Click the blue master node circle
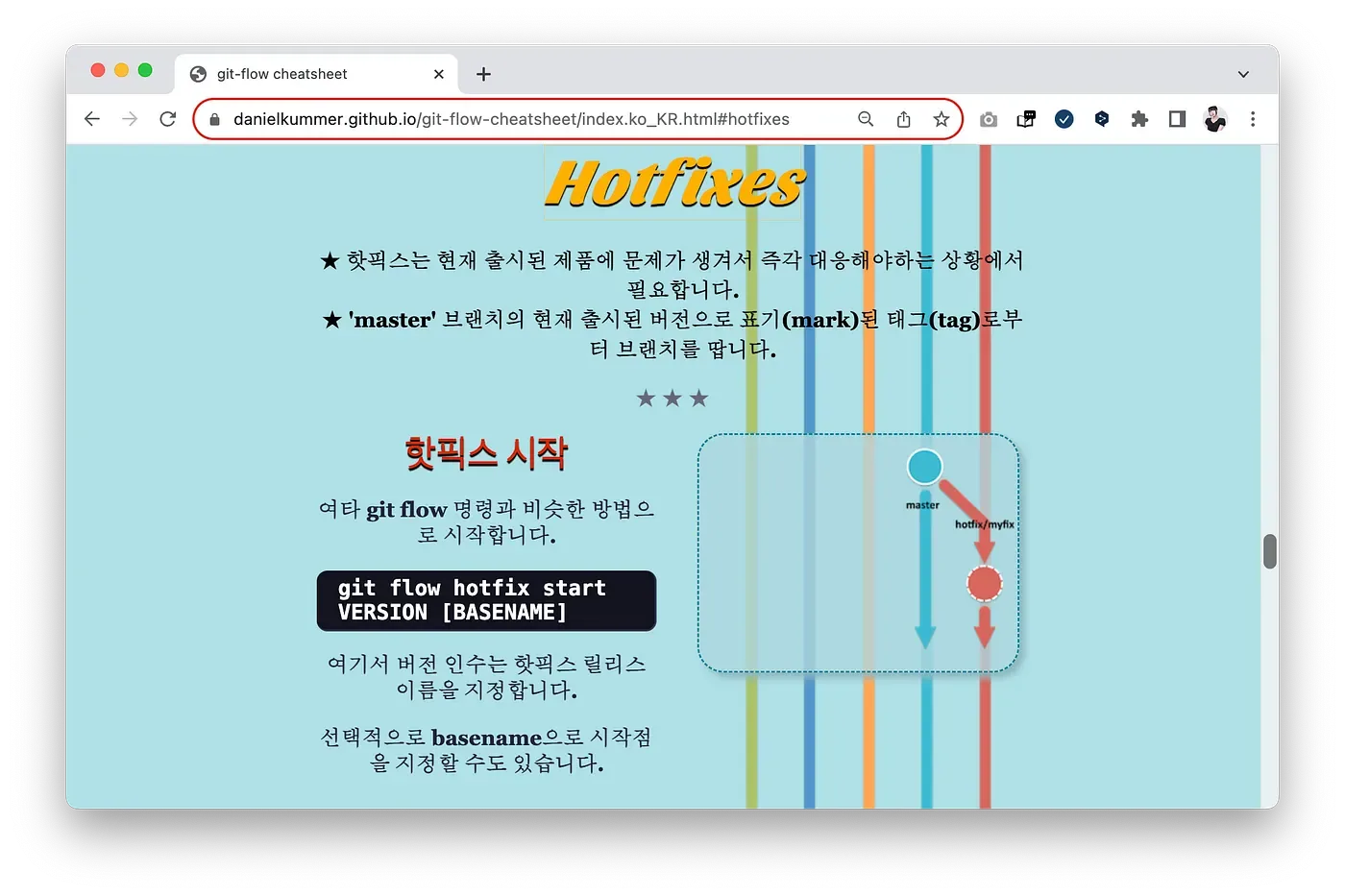Viewport: 1345px width, 896px height. 925,467
